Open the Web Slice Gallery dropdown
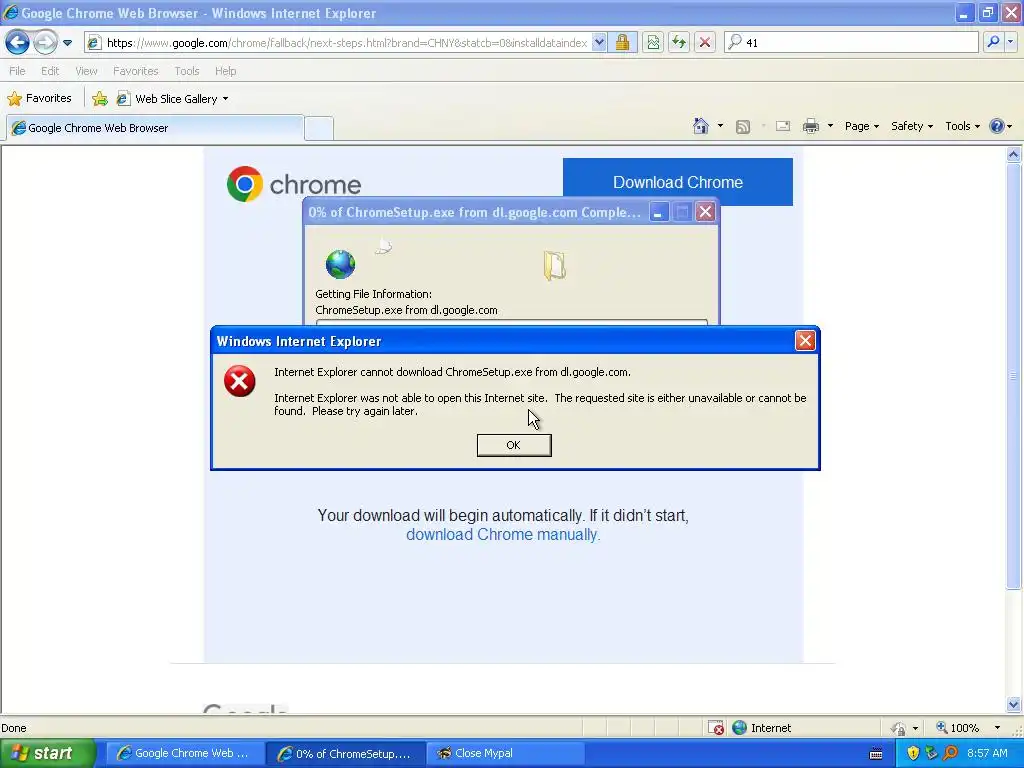 (x=172, y=99)
